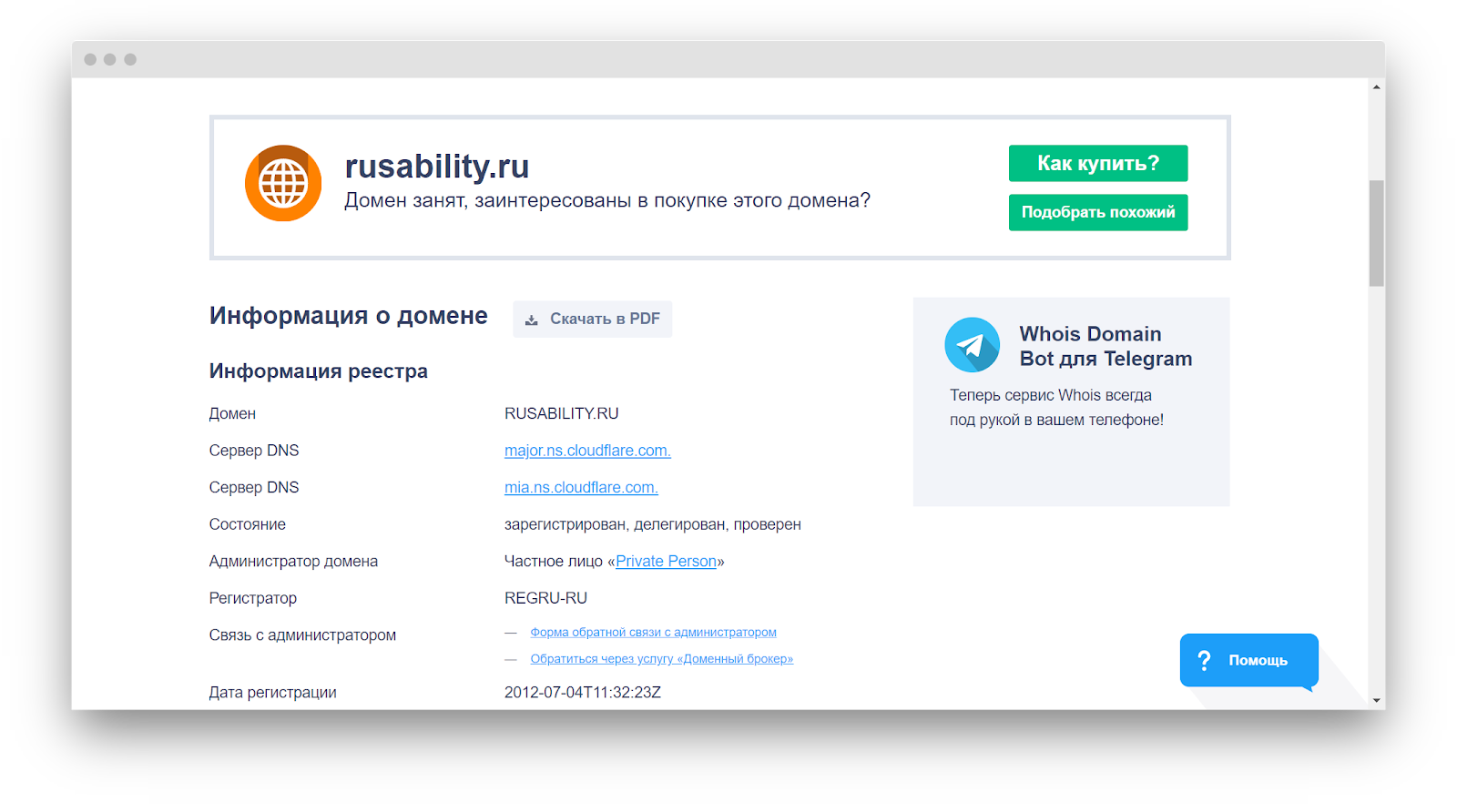
Task: Click the browser window red close dot
Action: coord(90,59)
